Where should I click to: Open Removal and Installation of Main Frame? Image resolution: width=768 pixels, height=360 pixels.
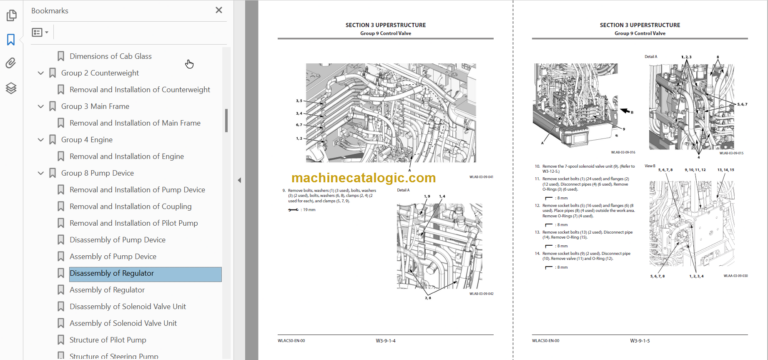135,123
